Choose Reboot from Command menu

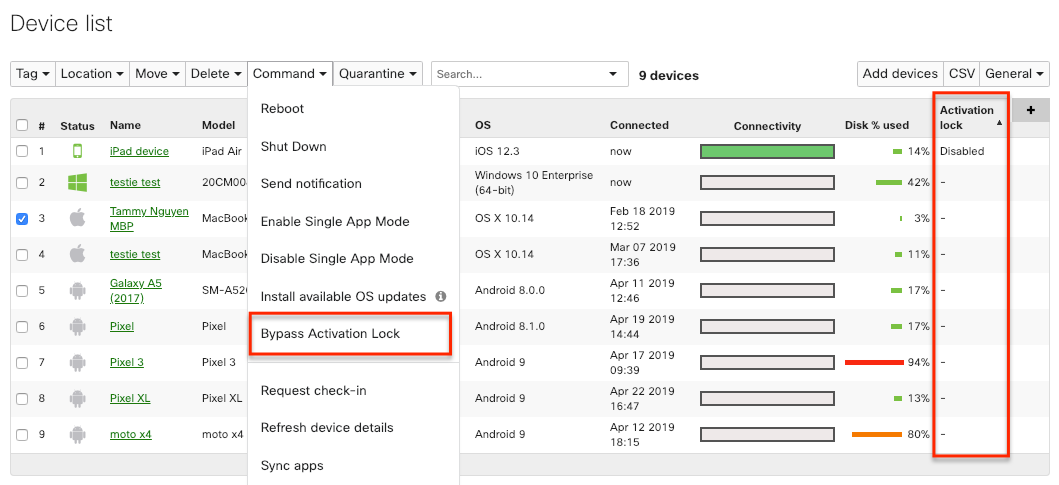[282, 109]
